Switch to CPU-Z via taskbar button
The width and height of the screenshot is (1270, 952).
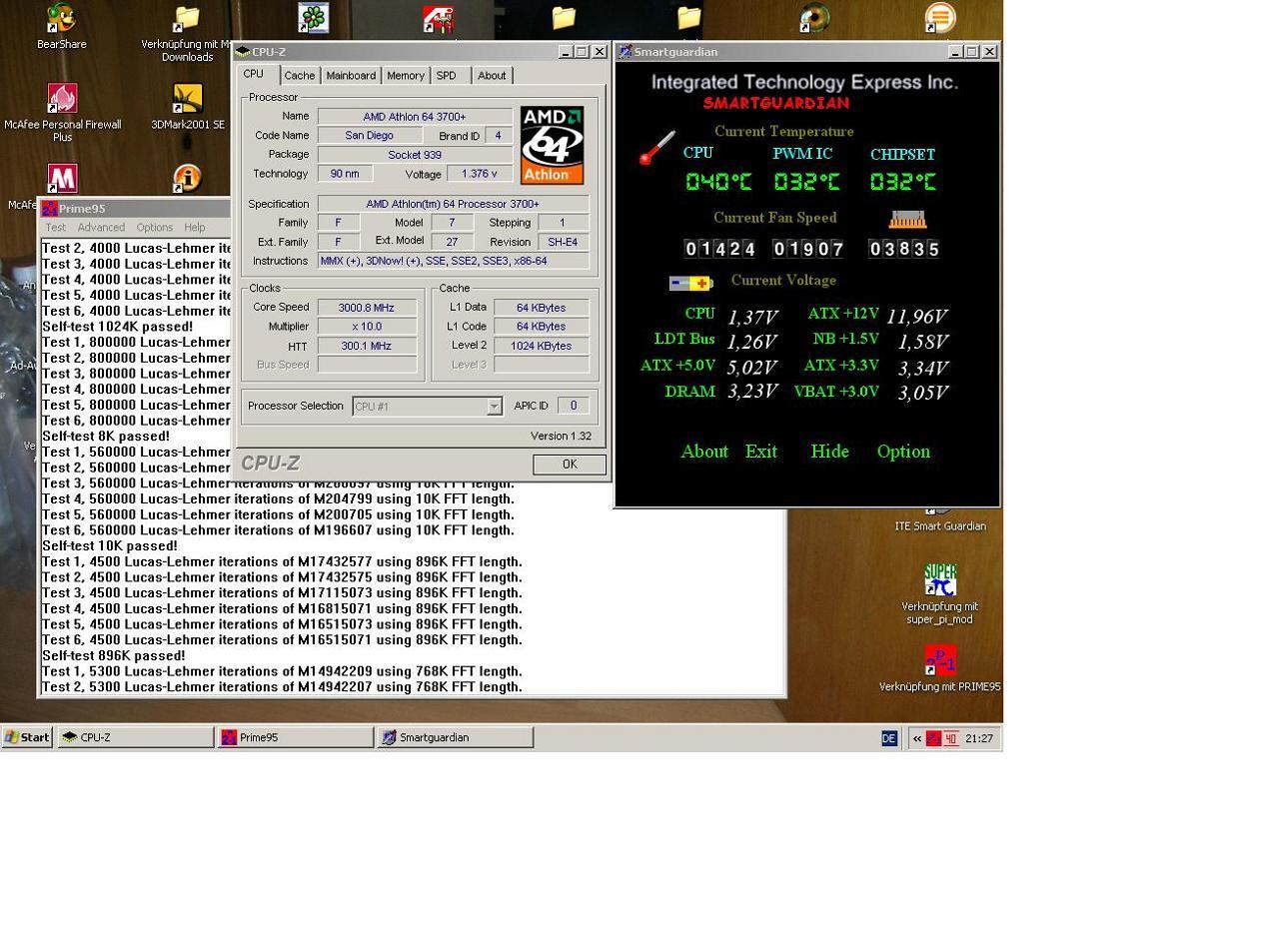pos(135,737)
